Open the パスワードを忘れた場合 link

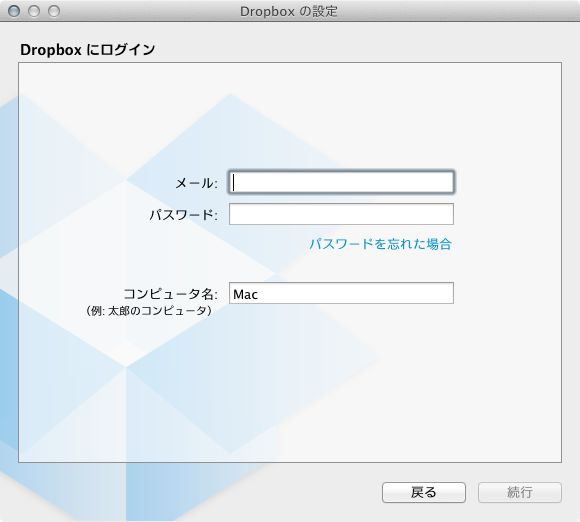[381, 244]
